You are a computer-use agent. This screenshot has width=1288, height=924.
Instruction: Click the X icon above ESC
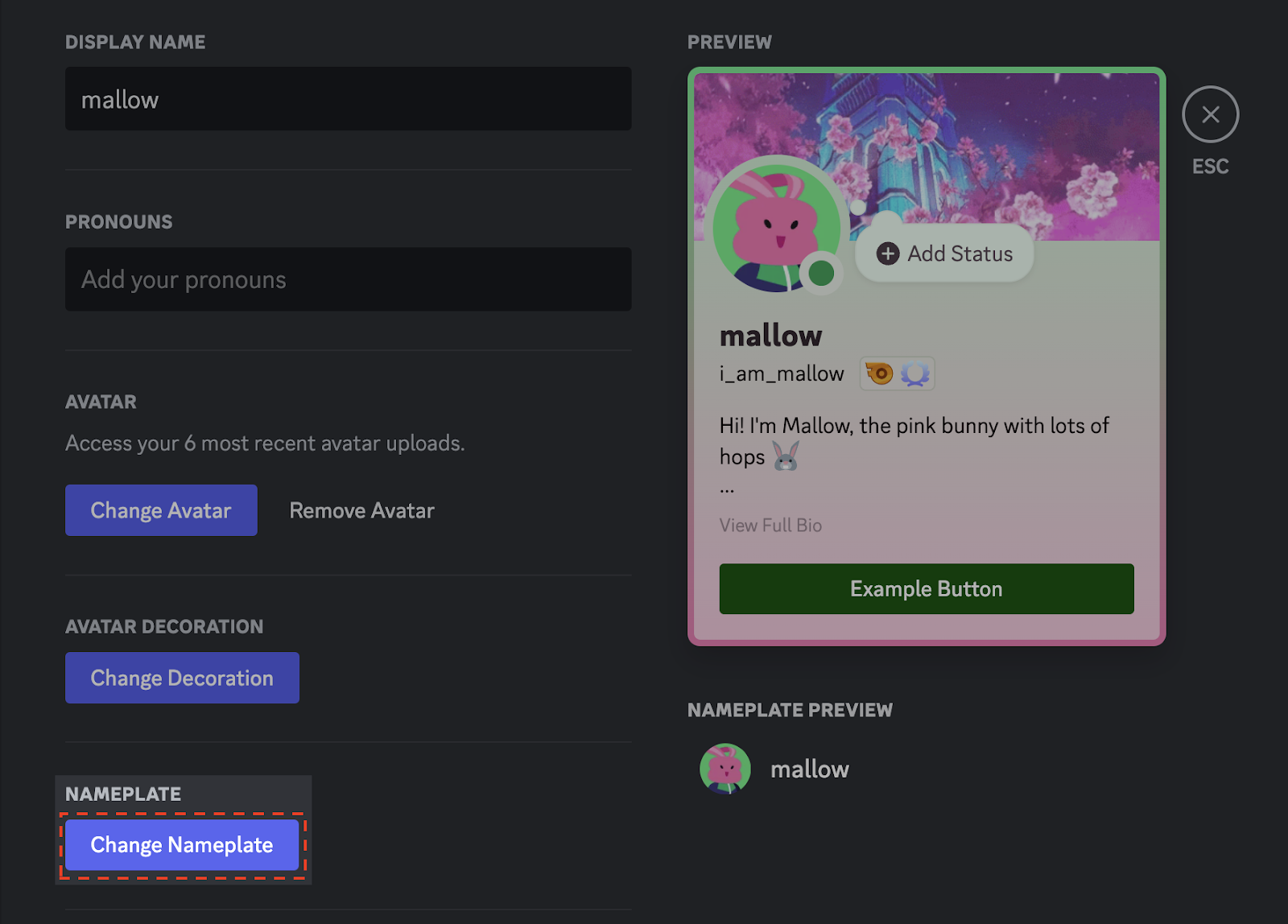[x=1210, y=113]
